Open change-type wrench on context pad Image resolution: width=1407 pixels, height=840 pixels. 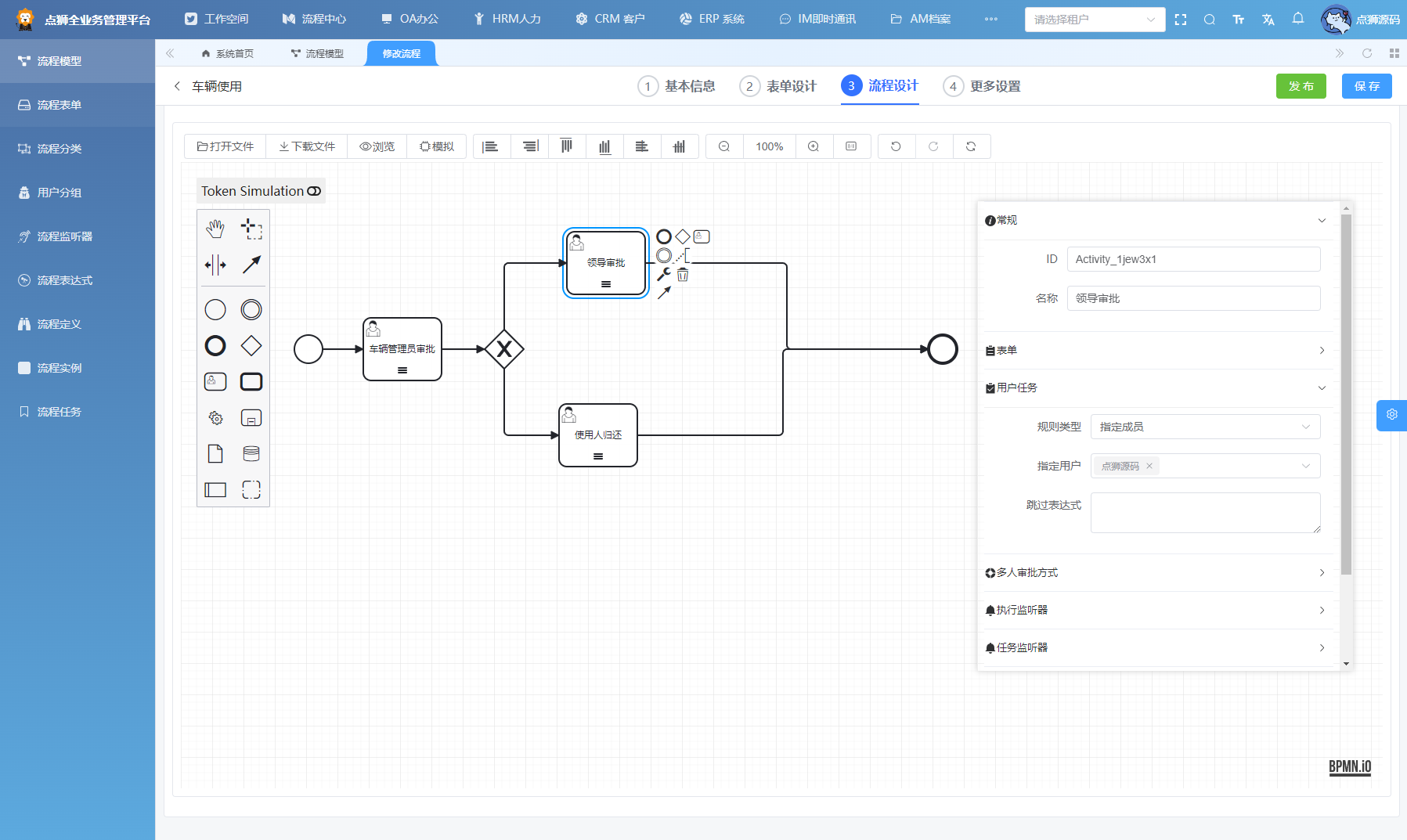point(664,274)
